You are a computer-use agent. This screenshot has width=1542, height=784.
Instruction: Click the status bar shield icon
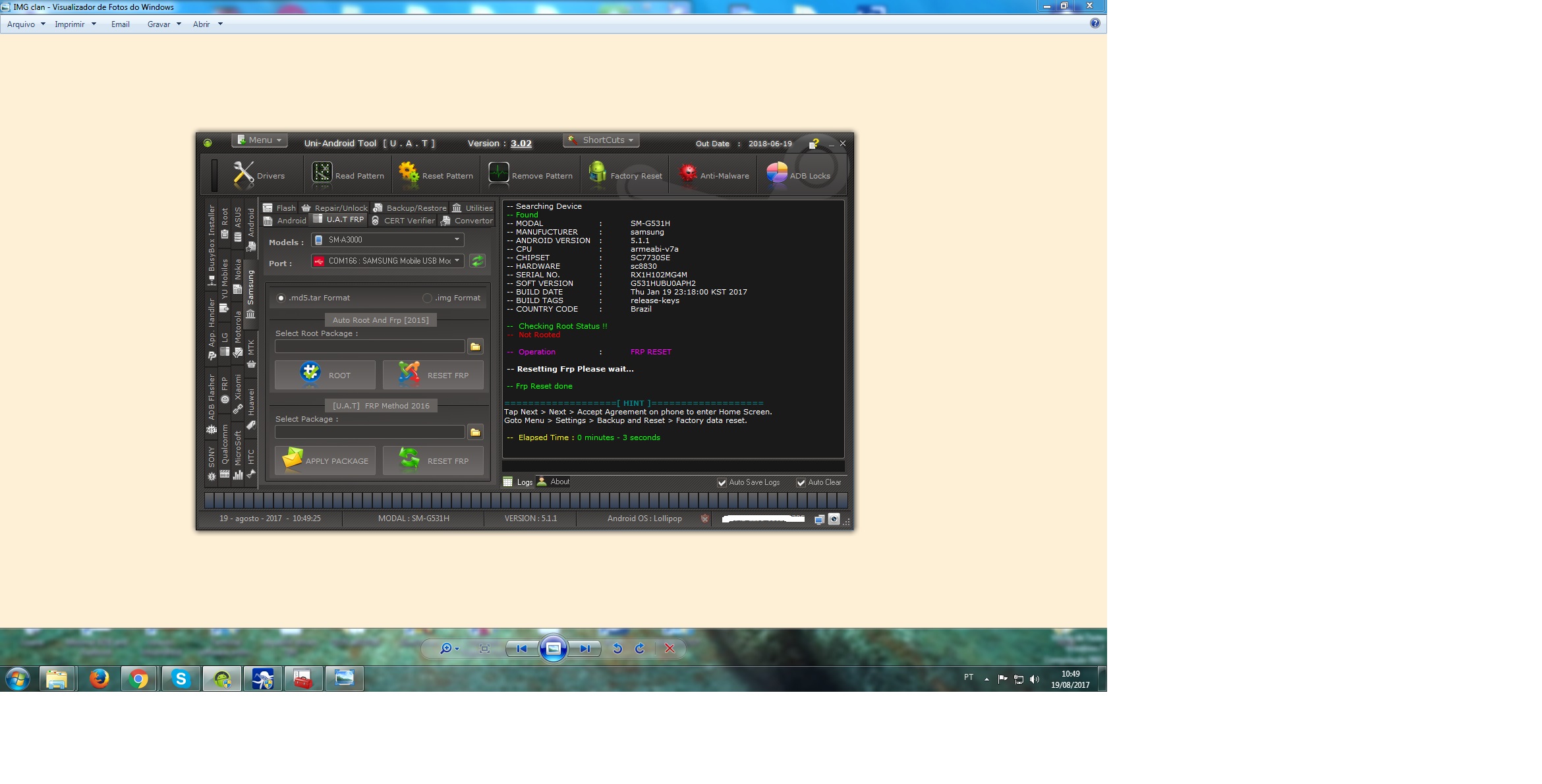(704, 518)
